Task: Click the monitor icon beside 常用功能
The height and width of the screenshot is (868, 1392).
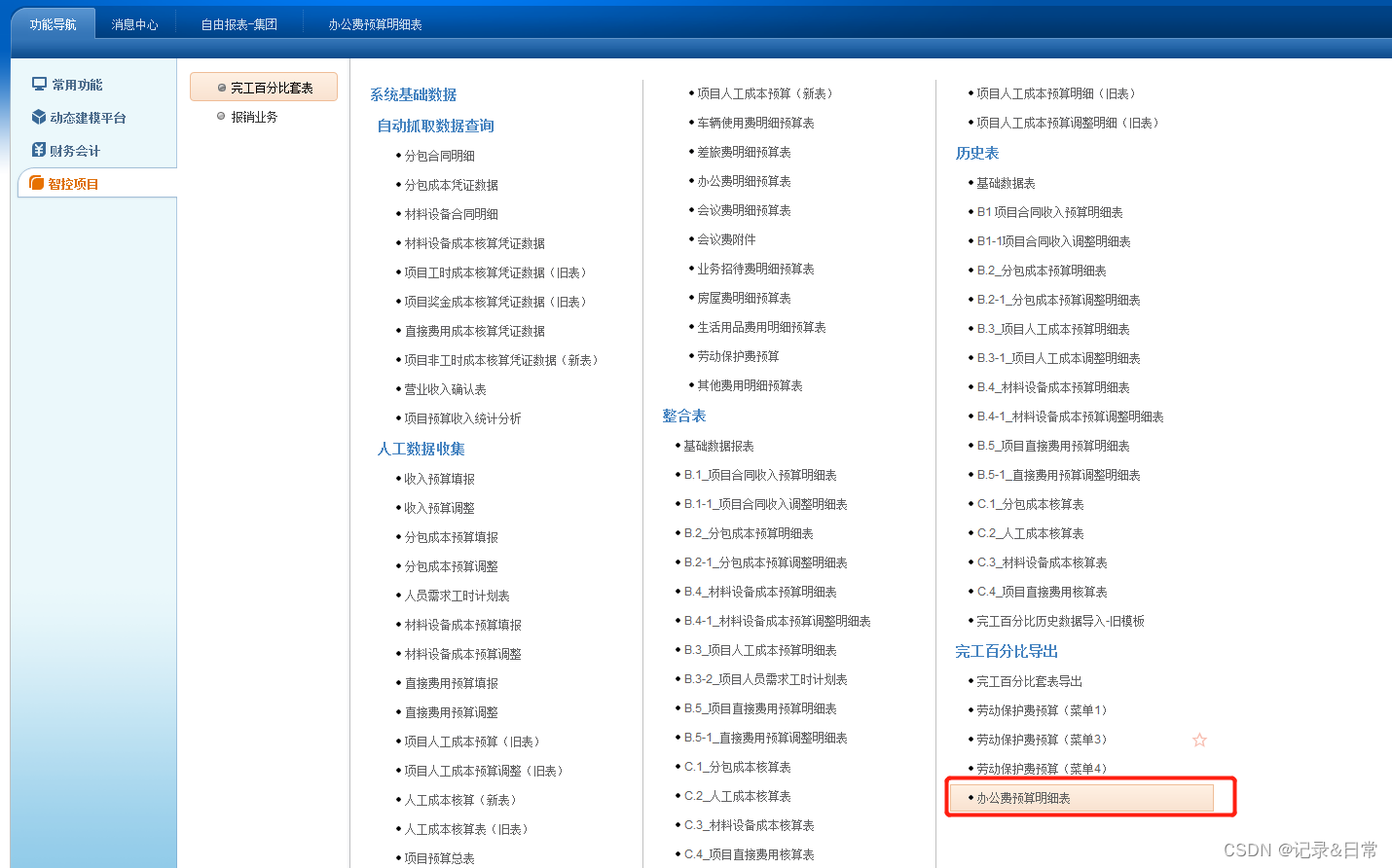Action: (x=39, y=85)
